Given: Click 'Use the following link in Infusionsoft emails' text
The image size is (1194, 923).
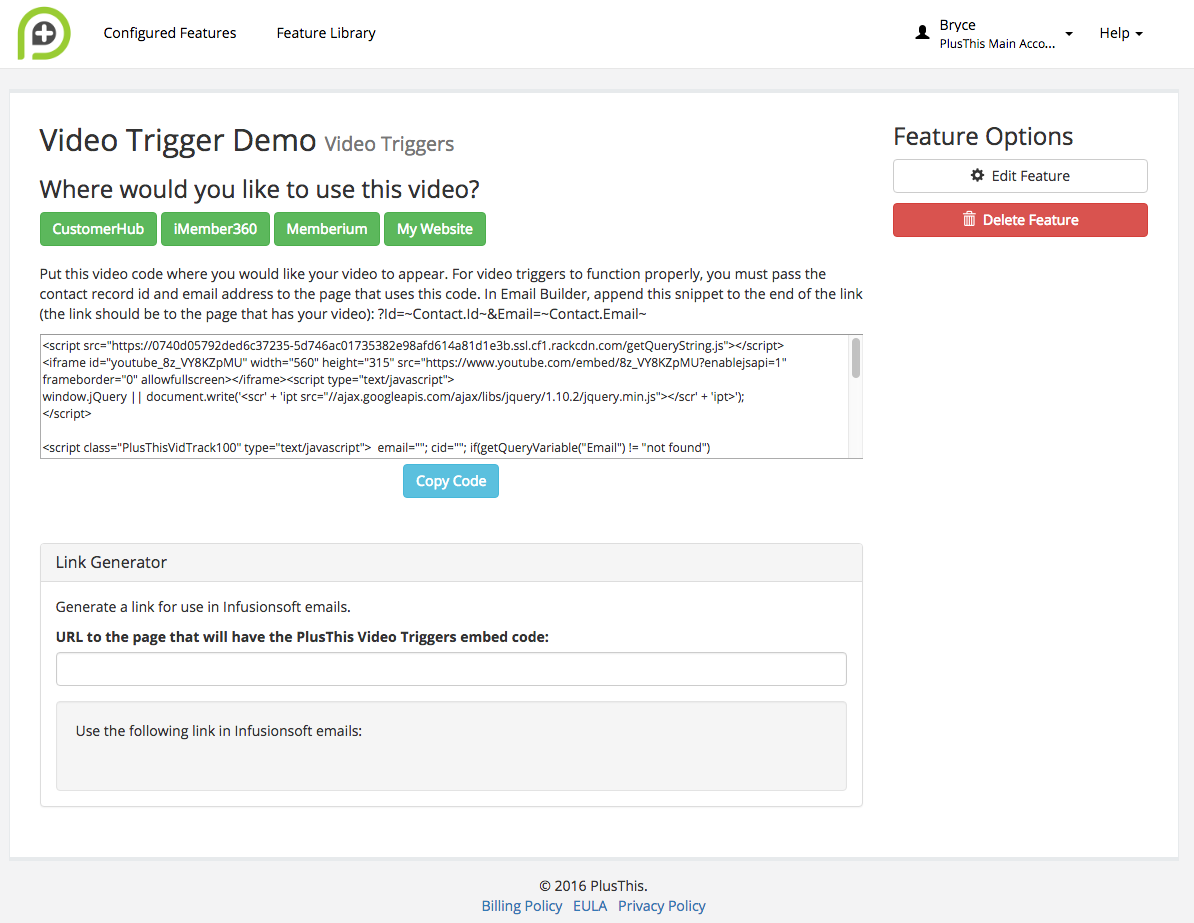Looking at the screenshot, I should tap(219, 731).
